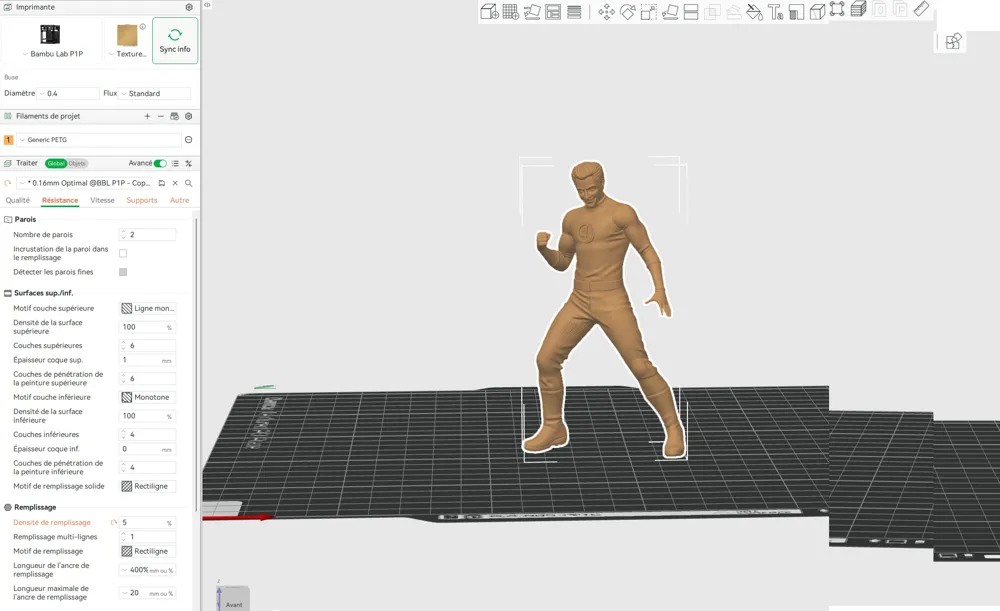Screen dimensions: 1000x611
Task: Open Motif couche supérieure pattern dropdown
Action: [x=148, y=308]
